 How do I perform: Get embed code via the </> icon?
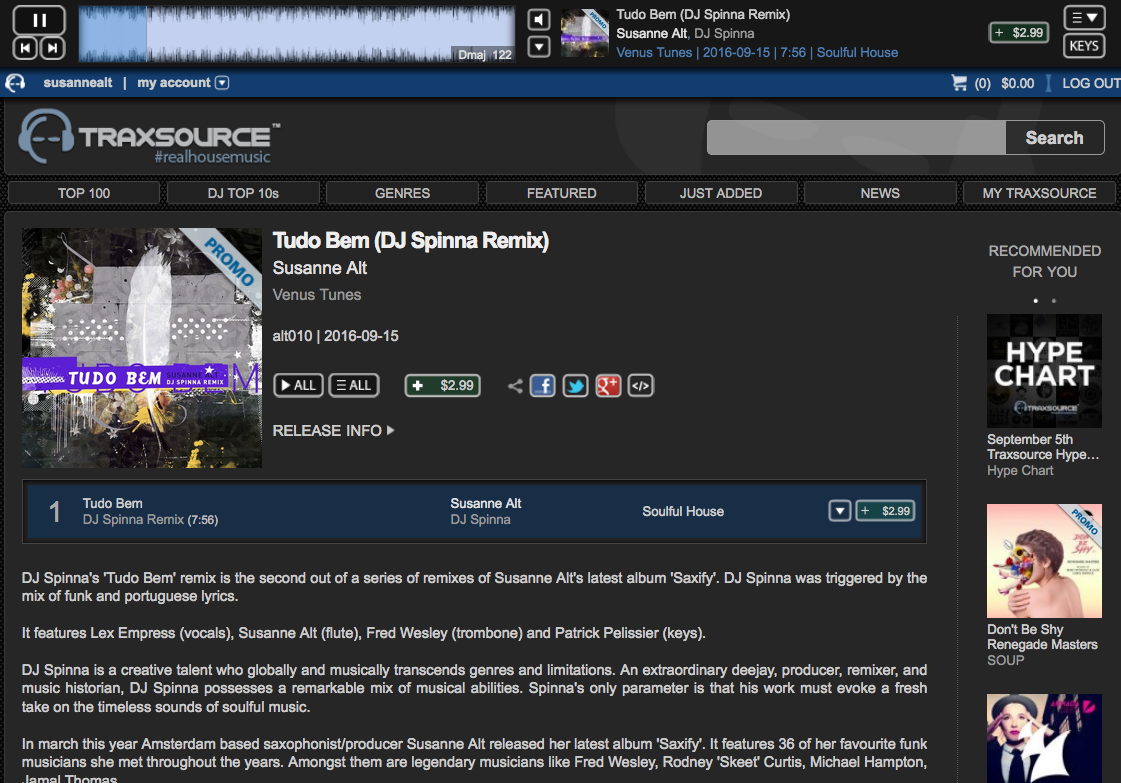pyautogui.click(x=641, y=386)
